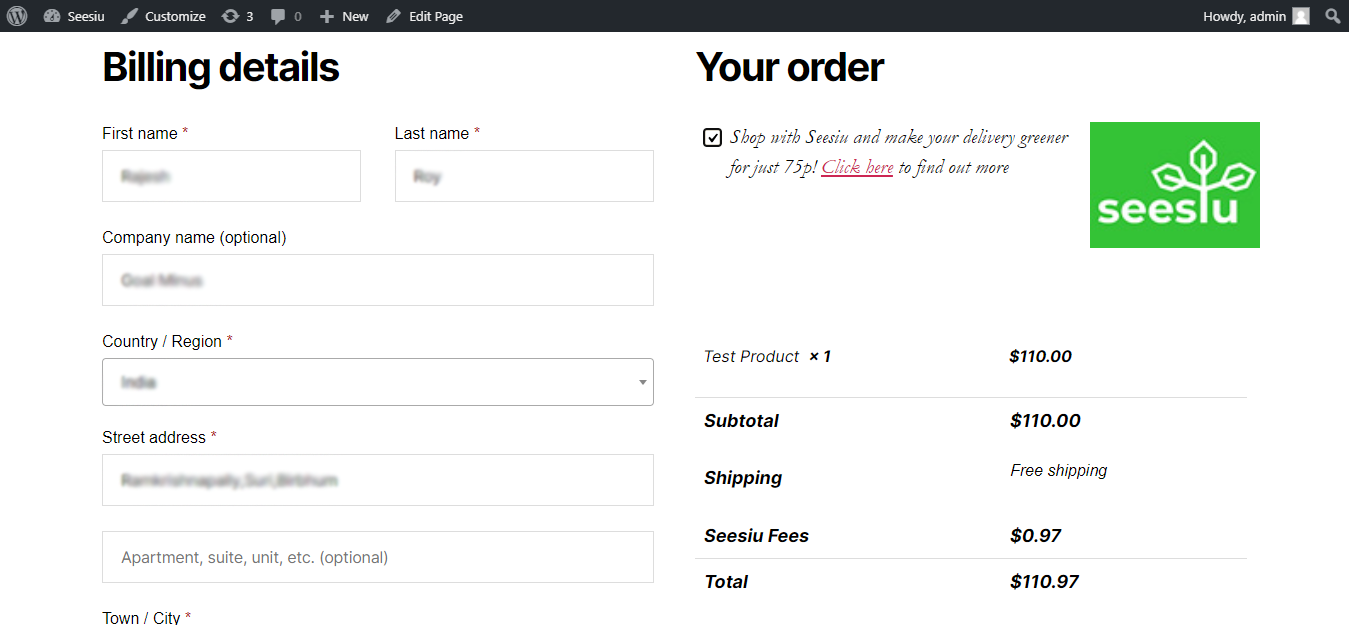Open the Seesiu site dashboard icon
This screenshot has height=625, width=1349.
[52, 16]
